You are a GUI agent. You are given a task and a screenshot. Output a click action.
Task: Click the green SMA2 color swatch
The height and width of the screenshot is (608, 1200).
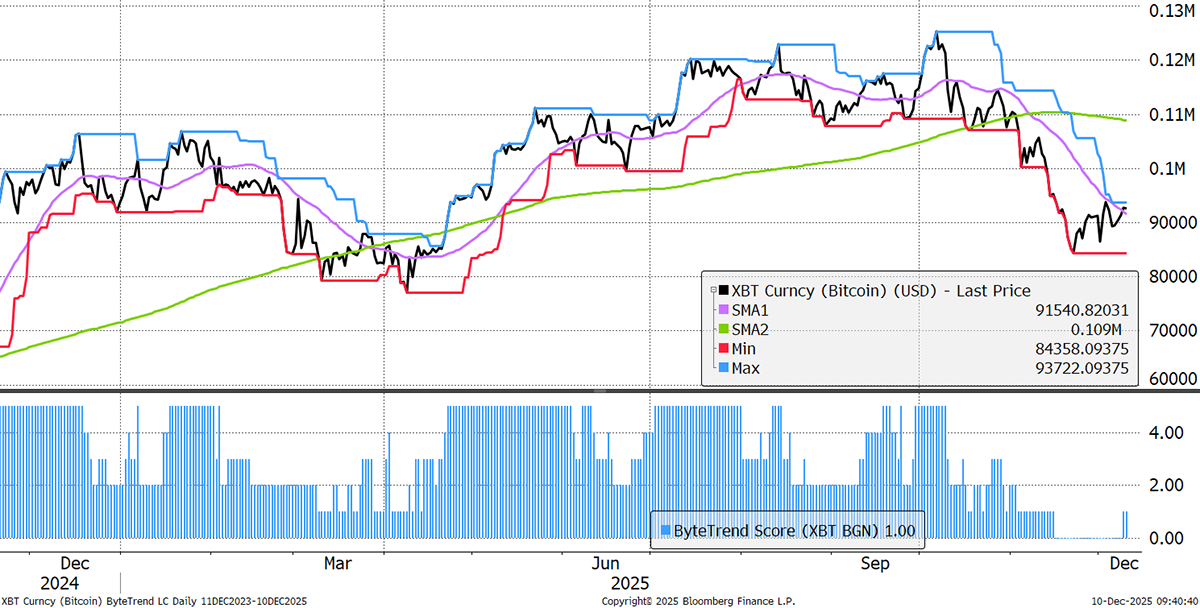(x=725, y=329)
